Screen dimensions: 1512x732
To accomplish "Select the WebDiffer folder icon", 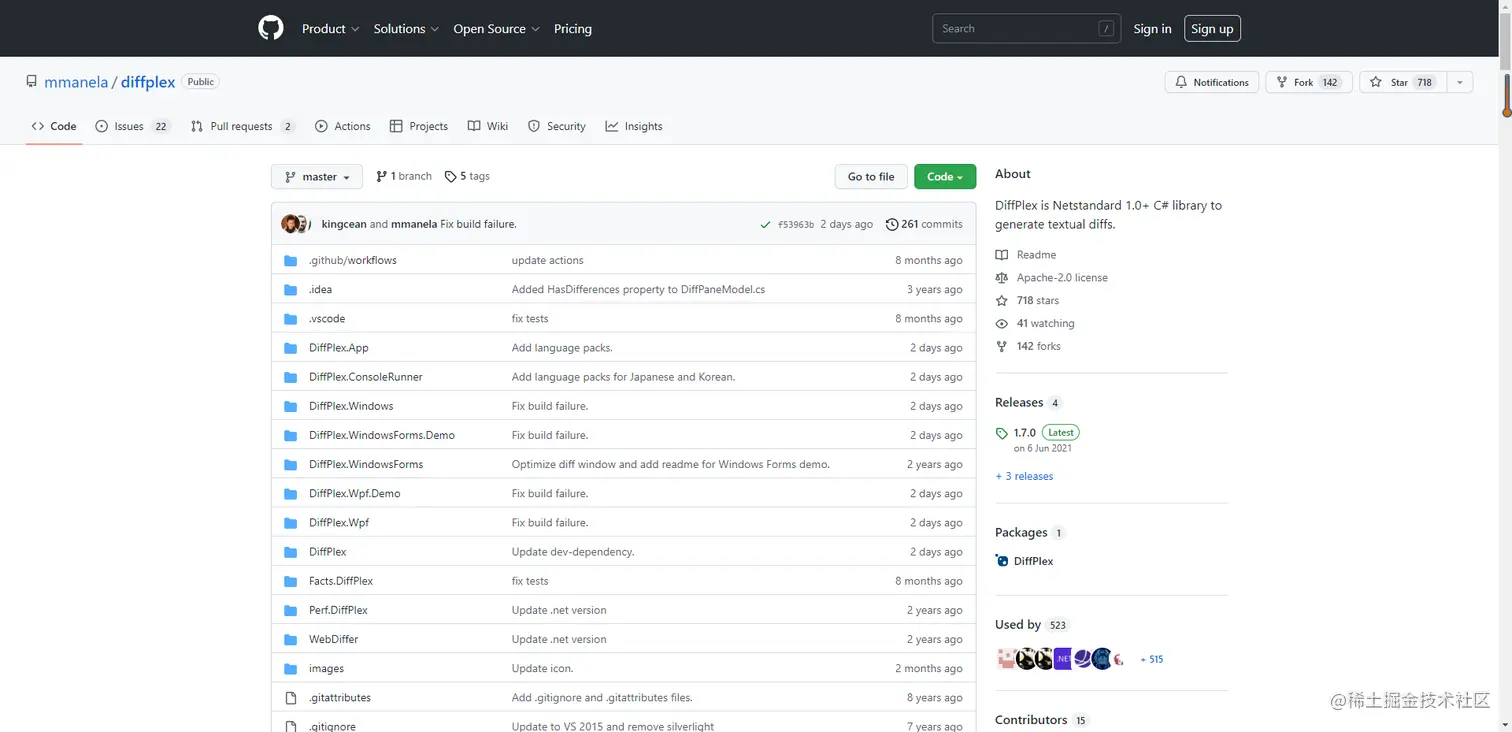I will click(x=291, y=639).
